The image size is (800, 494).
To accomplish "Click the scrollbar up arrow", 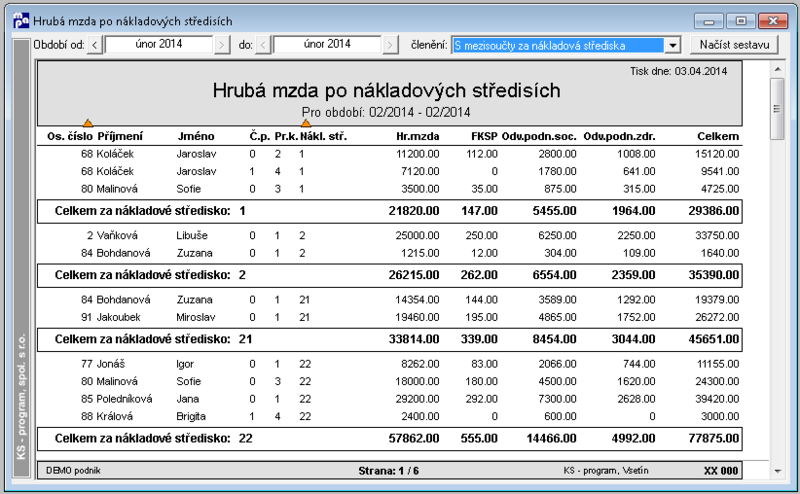I will point(778,69).
